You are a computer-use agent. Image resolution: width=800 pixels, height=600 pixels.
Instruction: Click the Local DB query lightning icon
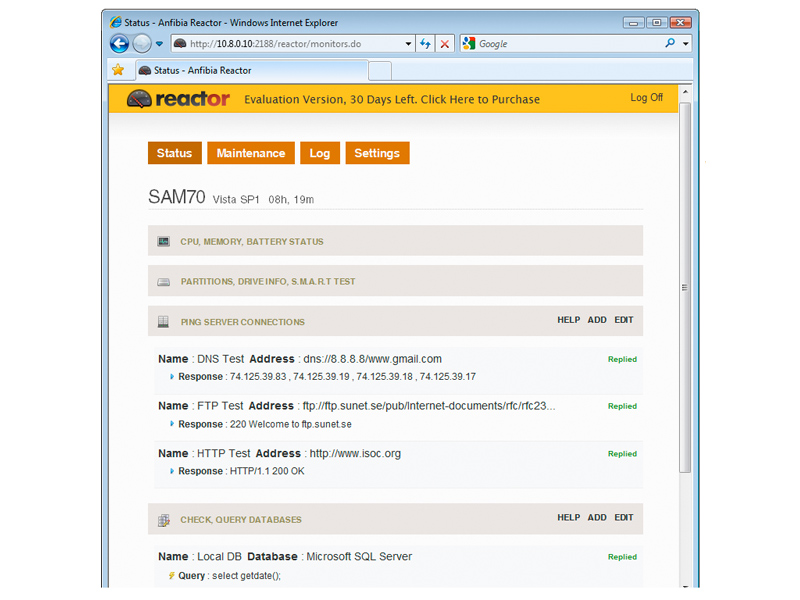tap(171, 576)
